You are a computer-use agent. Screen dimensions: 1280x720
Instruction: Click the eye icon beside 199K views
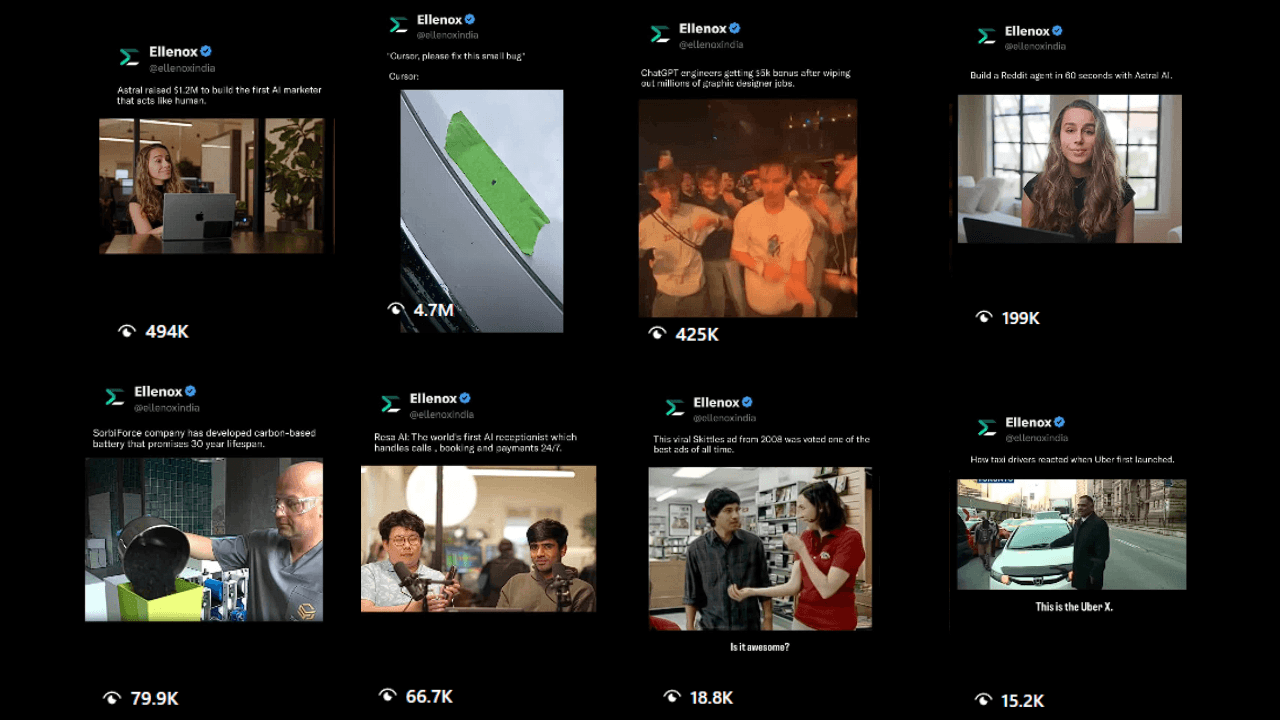pyautogui.click(x=984, y=317)
